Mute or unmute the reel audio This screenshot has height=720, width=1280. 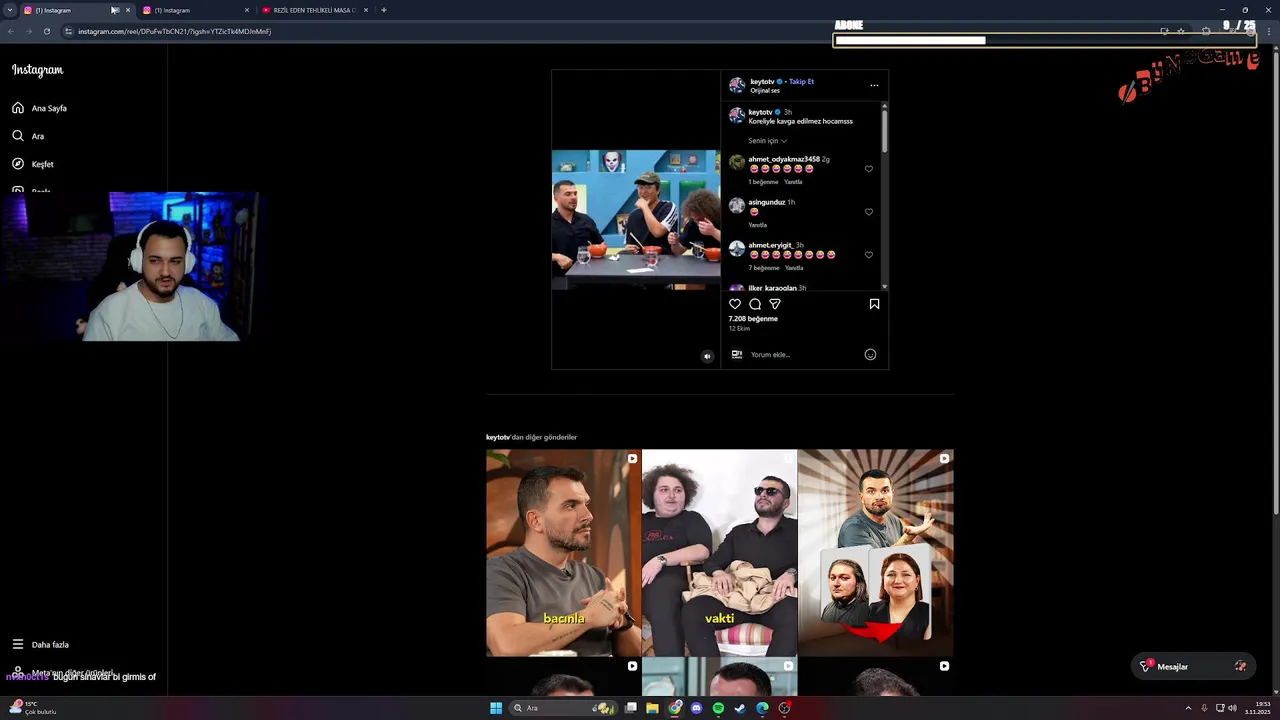click(x=707, y=356)
